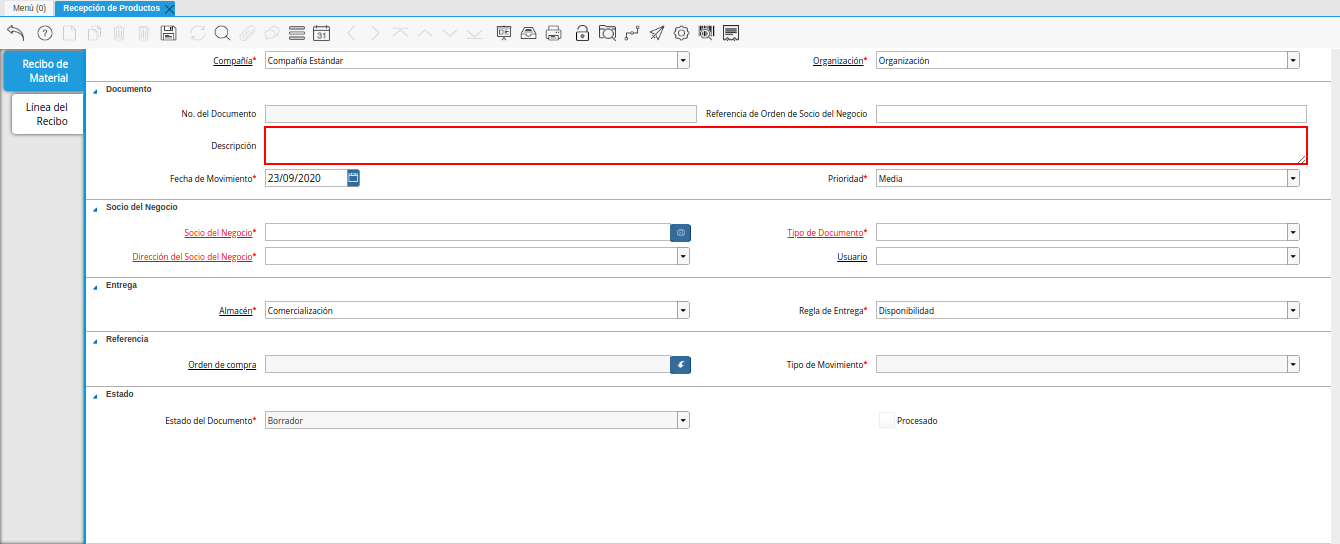Click the padlock lock record icon
The image size is (1340, 544).
point(582,33)
